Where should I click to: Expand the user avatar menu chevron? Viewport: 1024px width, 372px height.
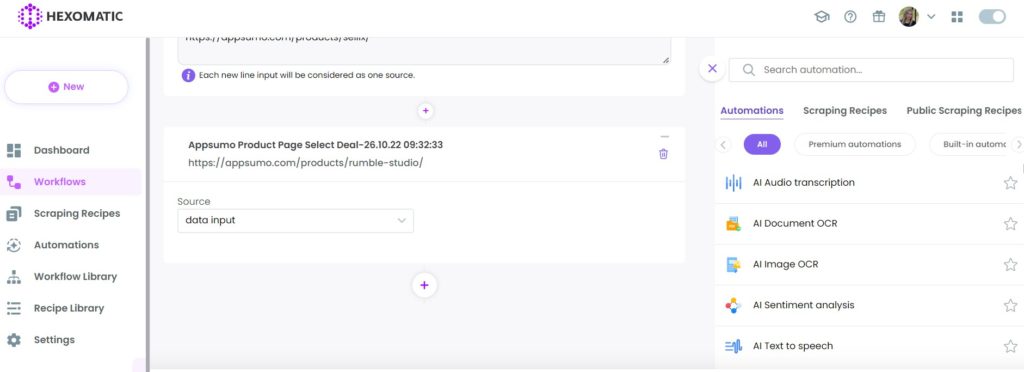[931, 17]
